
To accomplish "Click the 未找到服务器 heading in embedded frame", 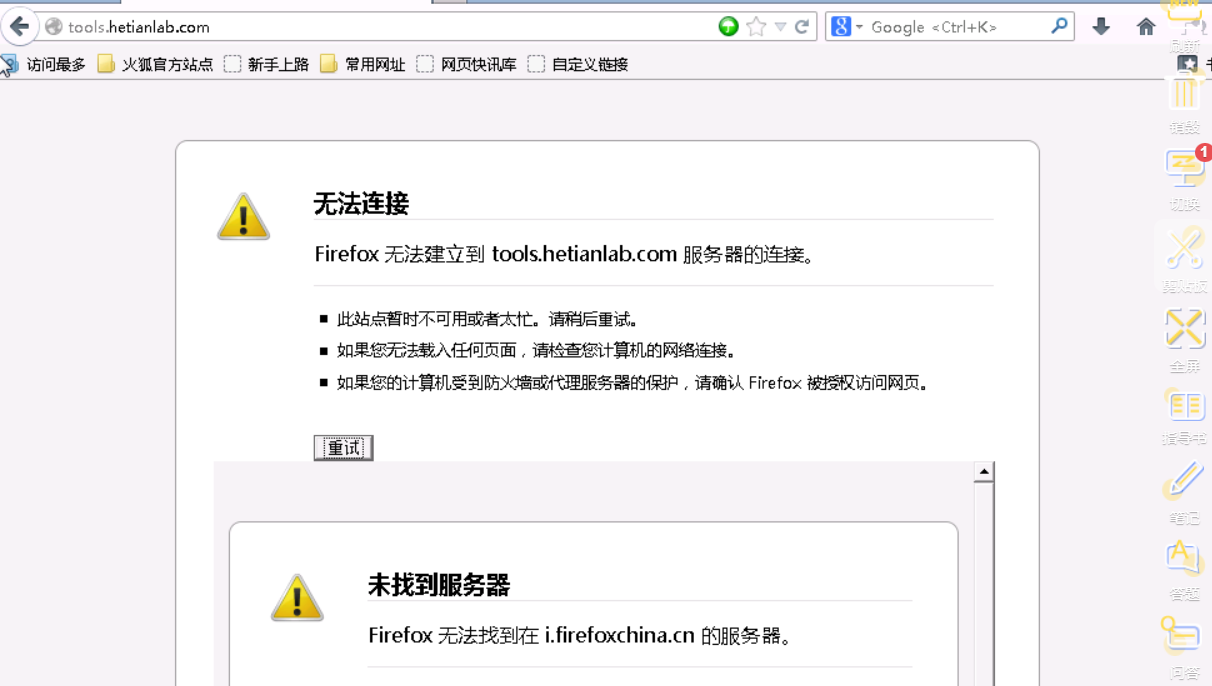I will (x=439, y=585).
